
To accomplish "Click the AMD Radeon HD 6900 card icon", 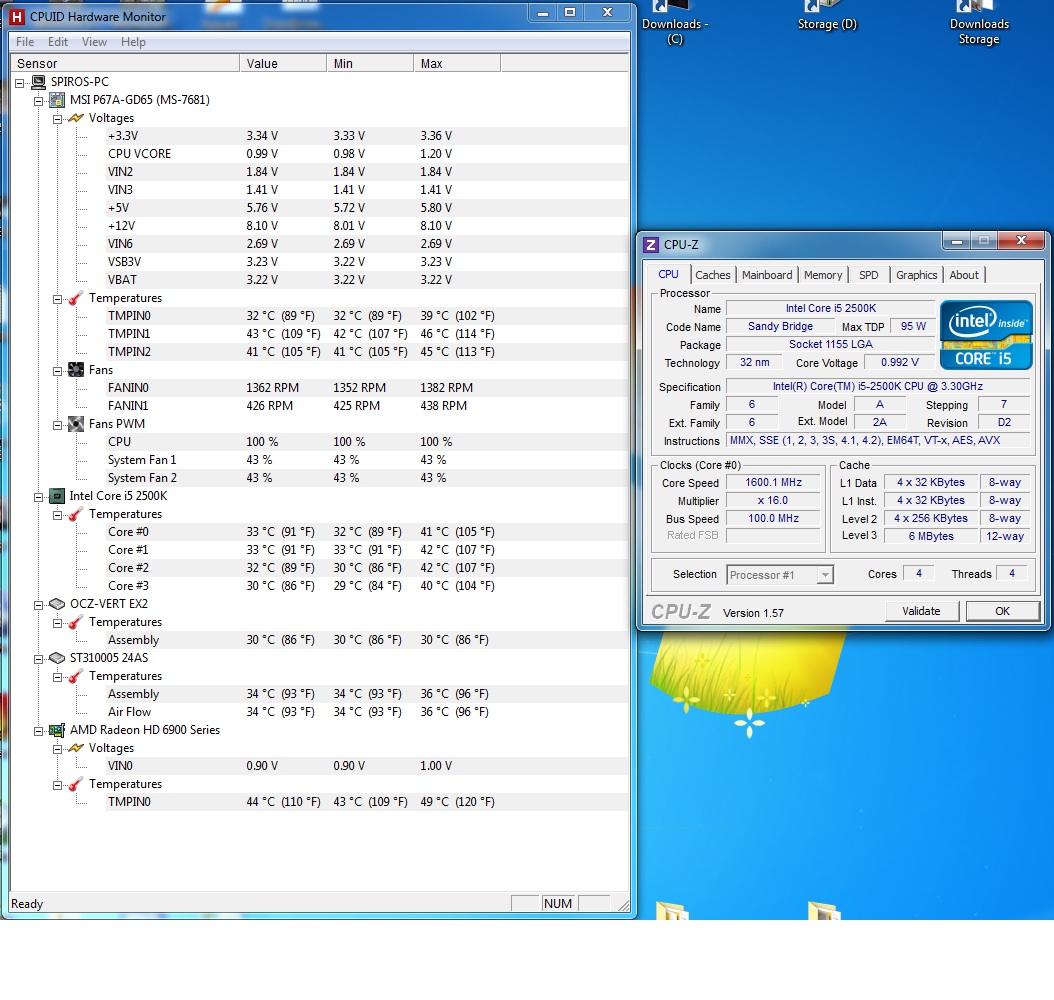I will click(x=57, y=730).
